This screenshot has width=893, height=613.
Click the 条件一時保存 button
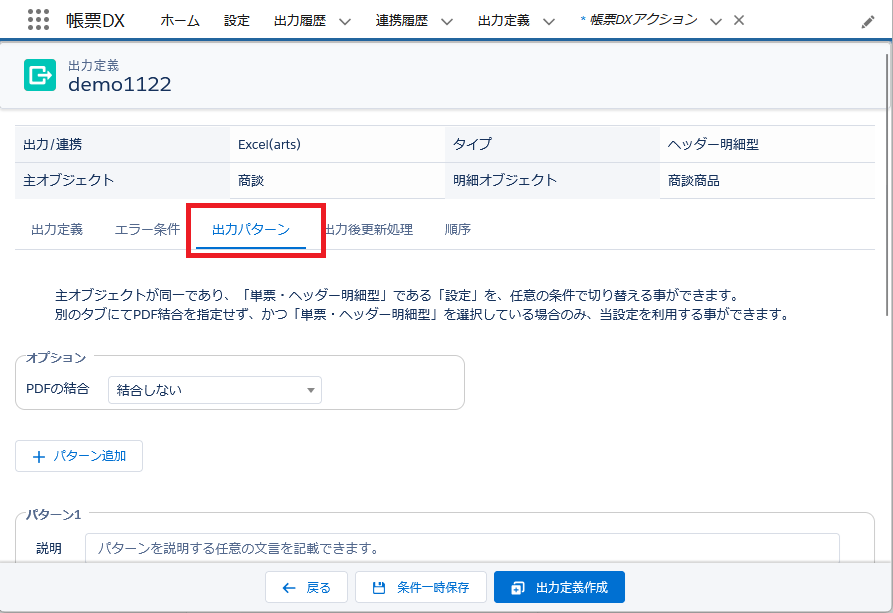(420, 587)
